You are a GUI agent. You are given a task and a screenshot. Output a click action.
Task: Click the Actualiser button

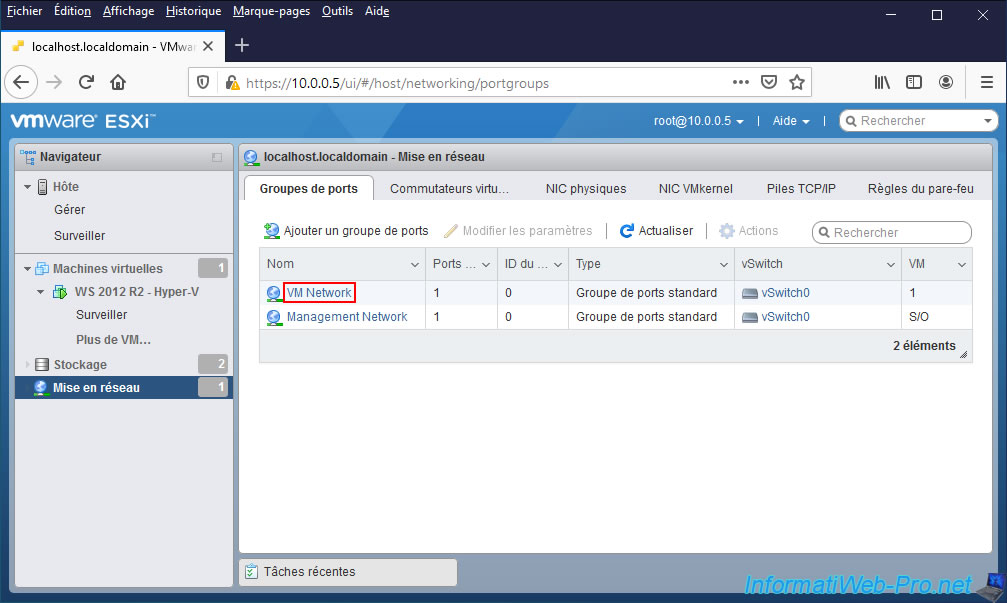pyautogui.click(x=656, y=231)
